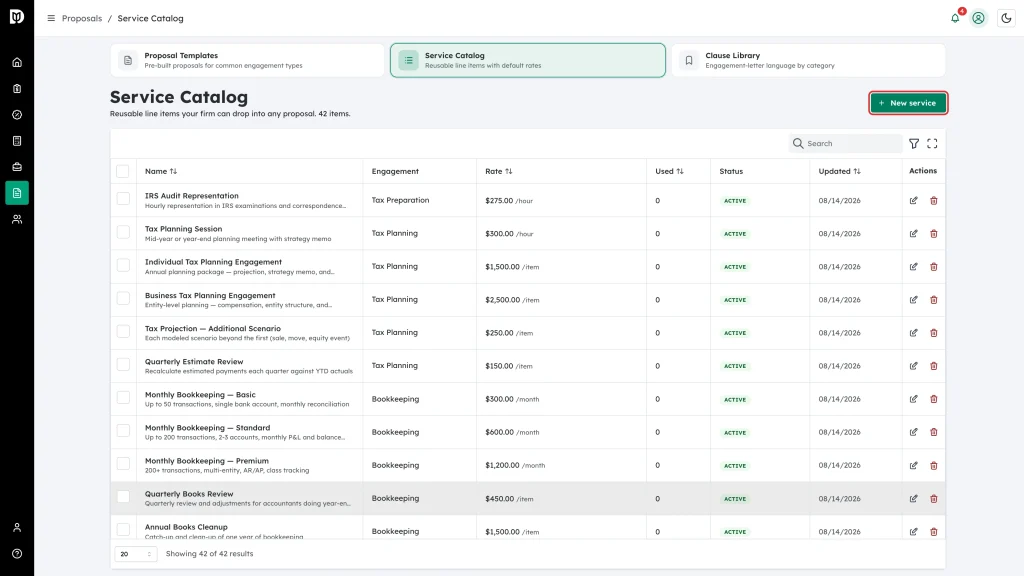
Task: Edit the Tax Planning Session row
Action: pyautogui.click(x=914, y=234)
